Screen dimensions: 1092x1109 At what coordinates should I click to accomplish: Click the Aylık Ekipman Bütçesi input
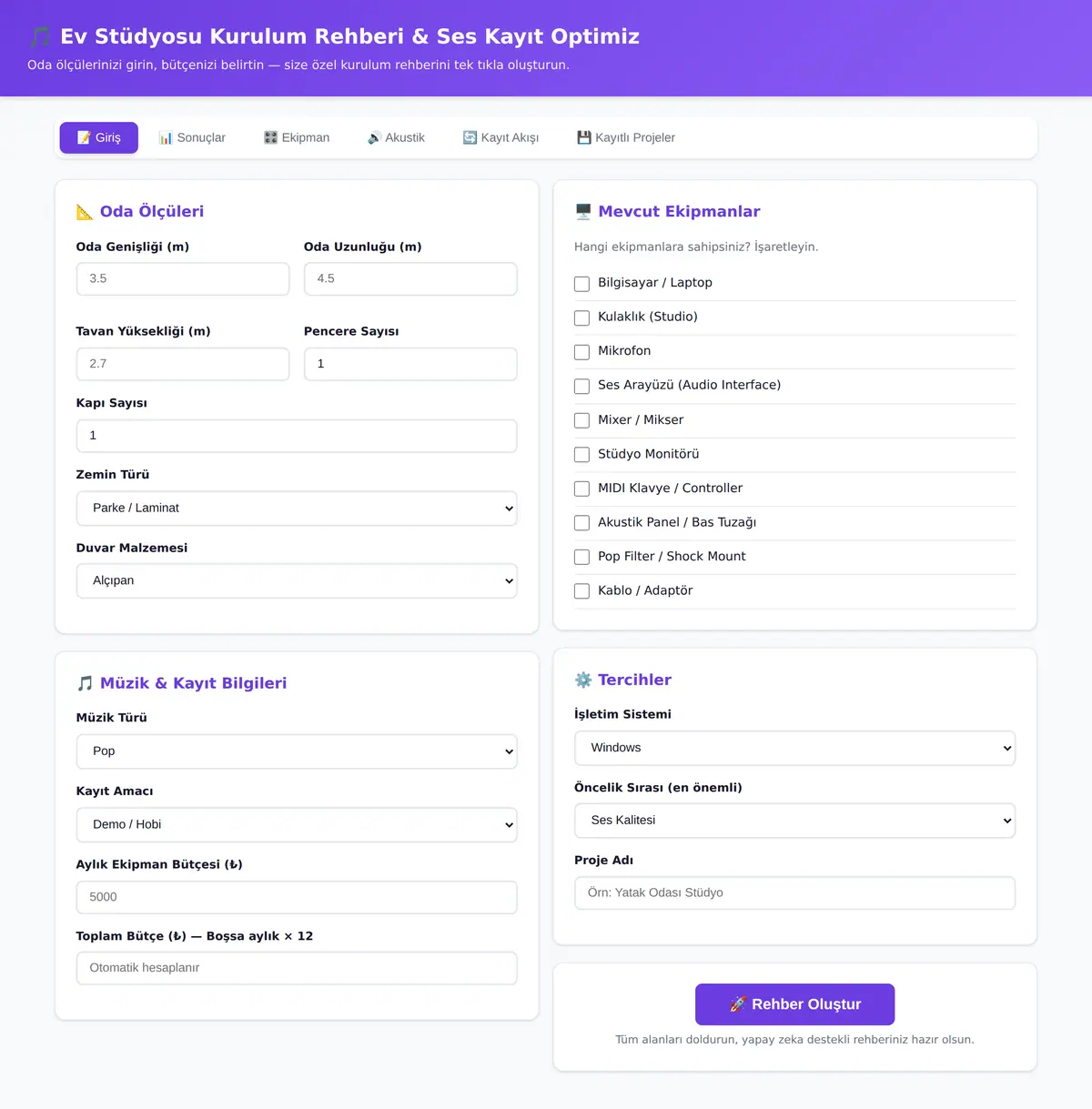pos(297,897)
